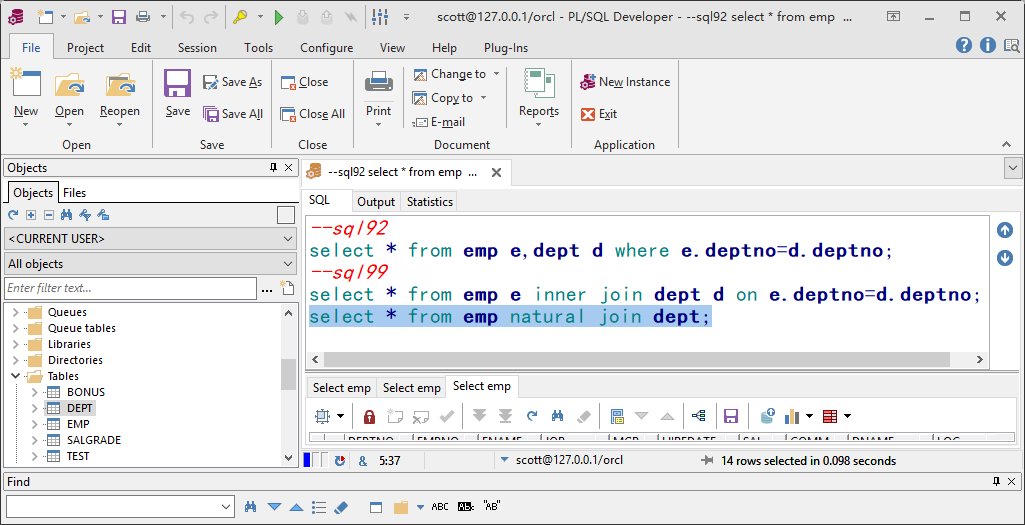
Task: Click the navigate down blue arrow in editor
Action: (1005, 258)
